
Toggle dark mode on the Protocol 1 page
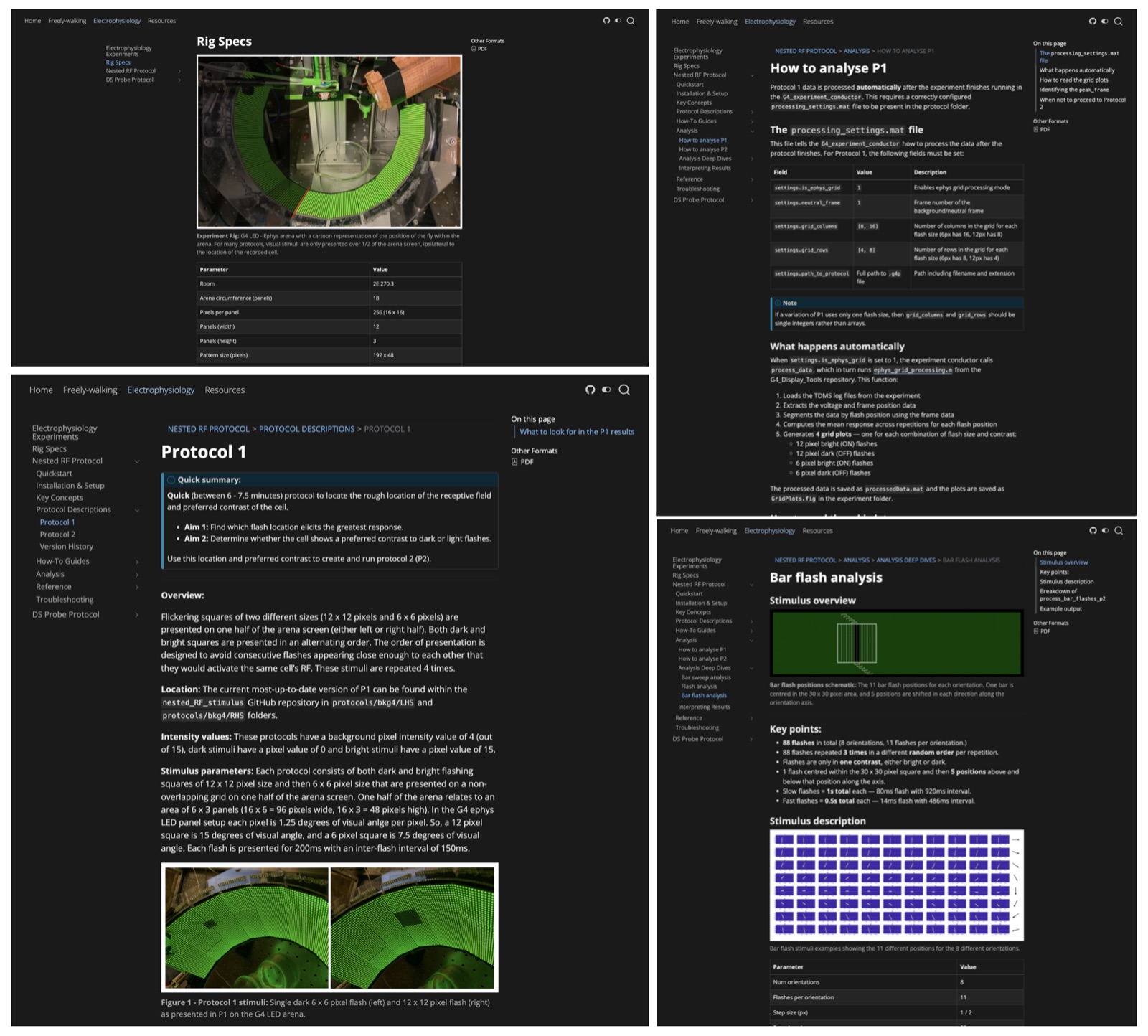pyautogui.click(x=606, y=390)
